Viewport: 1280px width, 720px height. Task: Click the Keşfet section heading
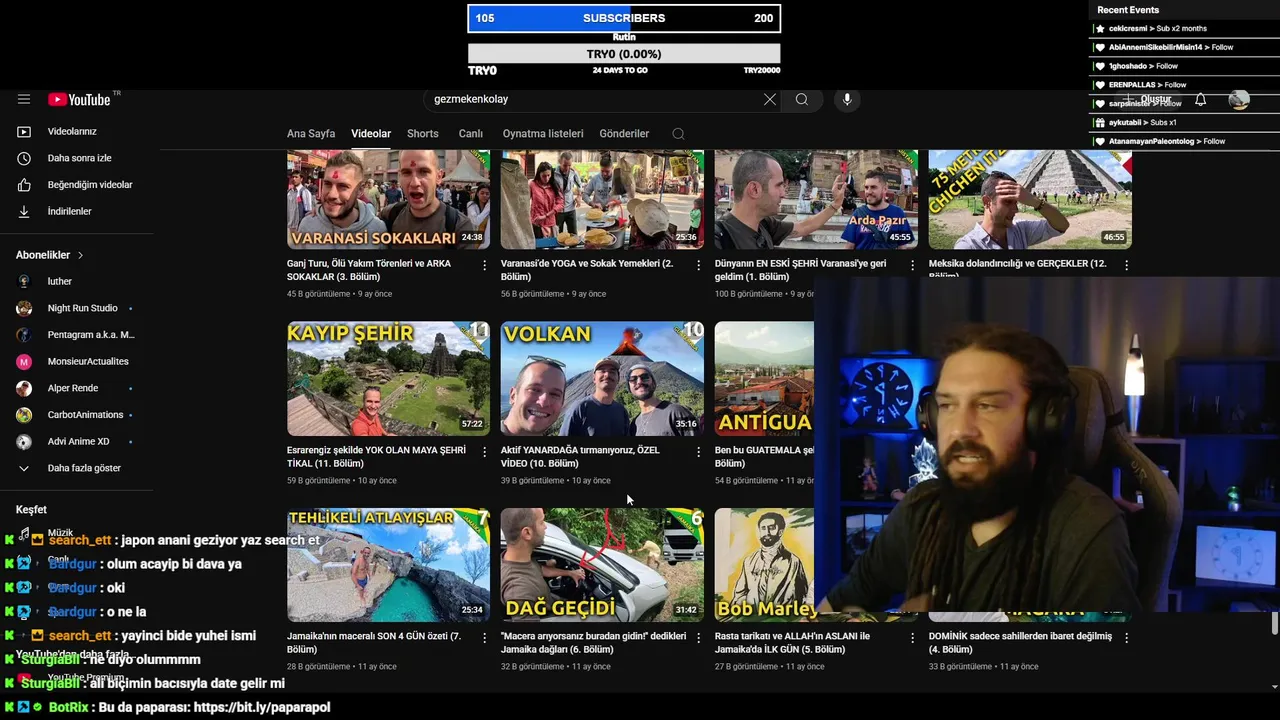pyautogui.click(x=31, y=510)
